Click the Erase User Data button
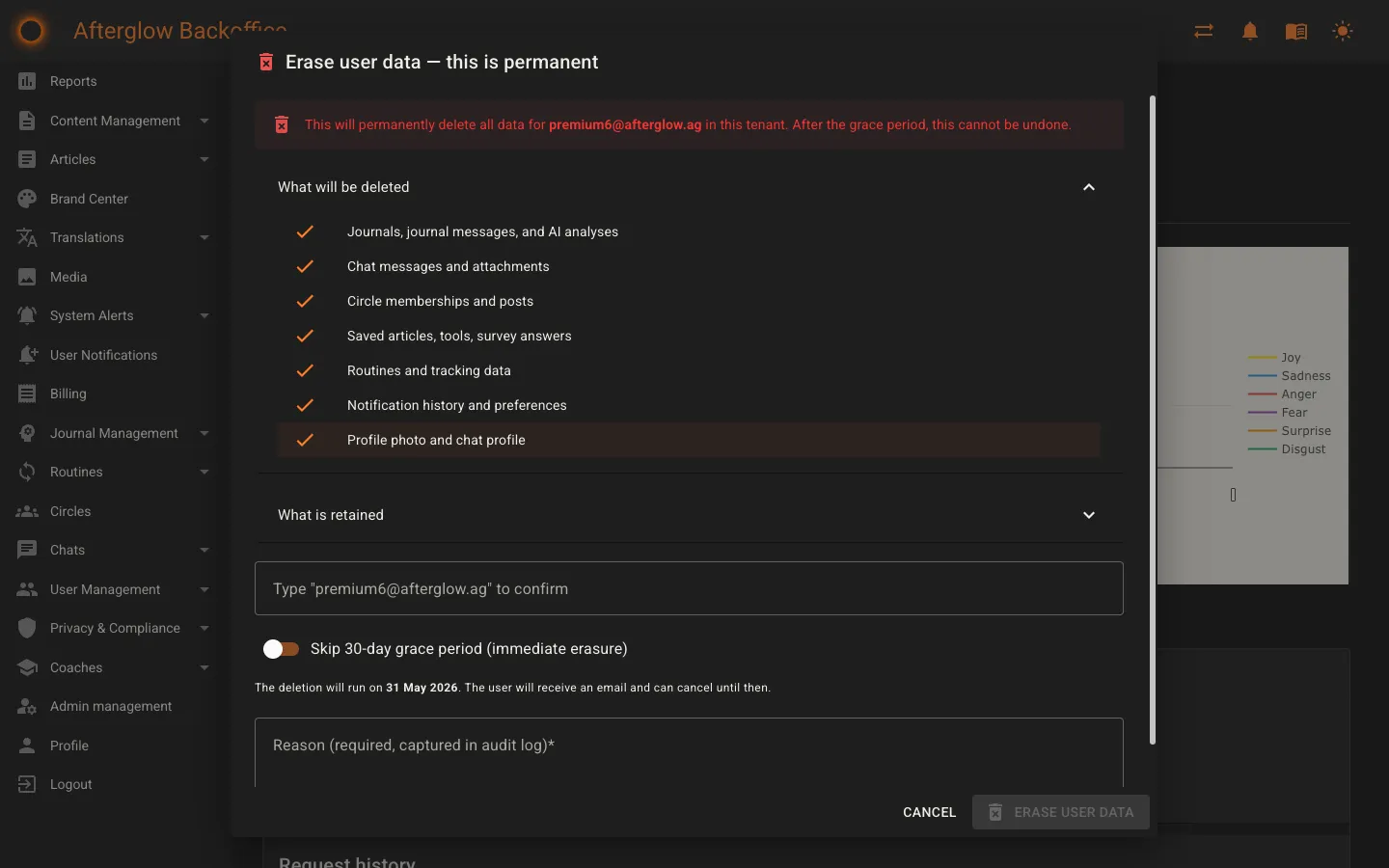Viewport: 1389px width, 868px height. (x=1061, y=812)
